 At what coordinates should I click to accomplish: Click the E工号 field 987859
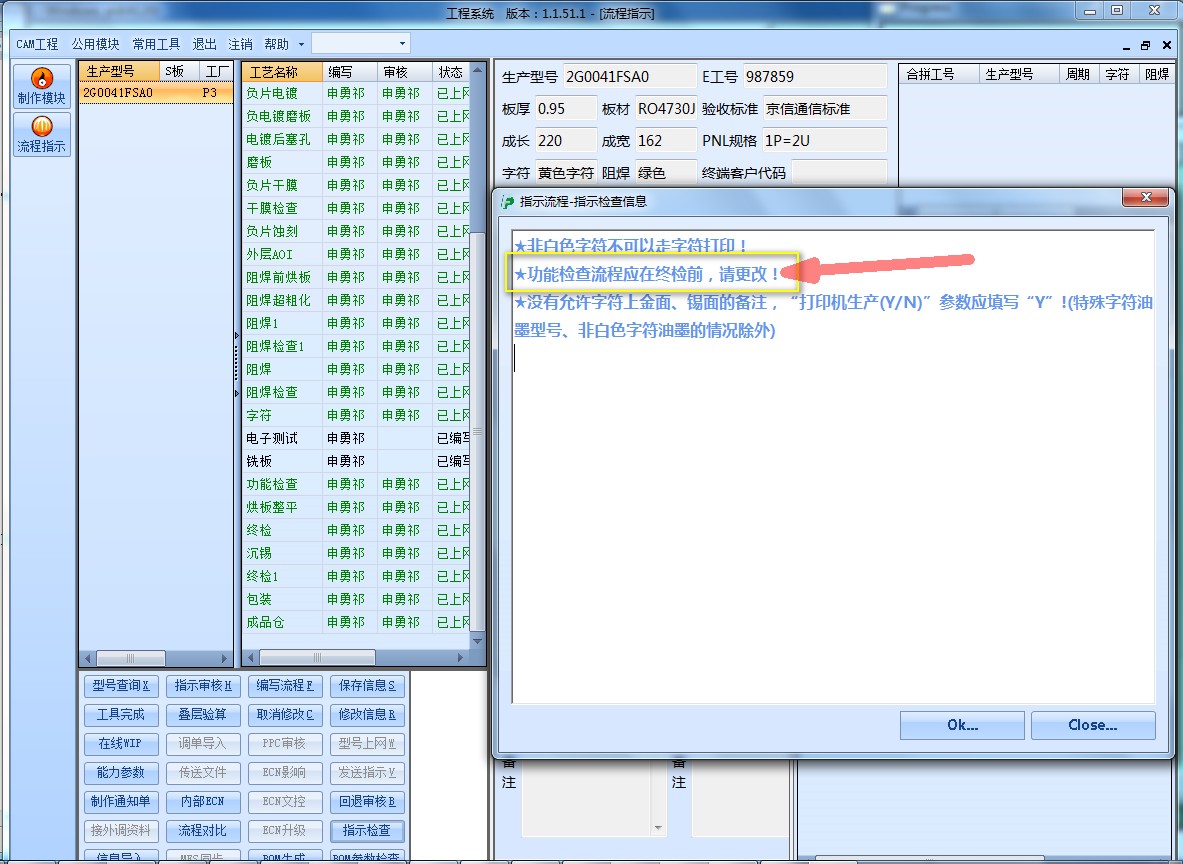pos(814,76)
